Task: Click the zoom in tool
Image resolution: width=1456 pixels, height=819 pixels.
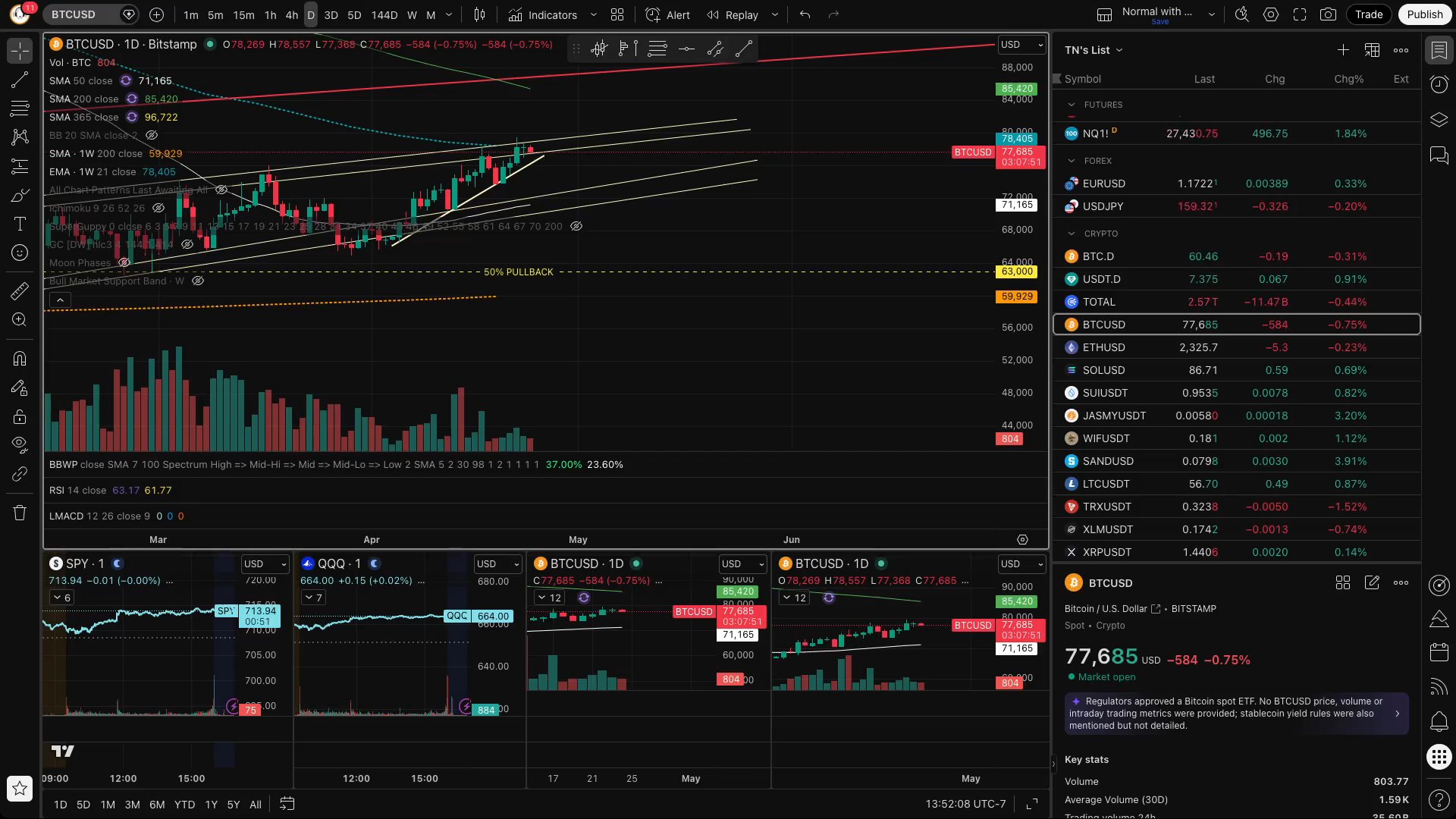Action: tap(20, 319)
